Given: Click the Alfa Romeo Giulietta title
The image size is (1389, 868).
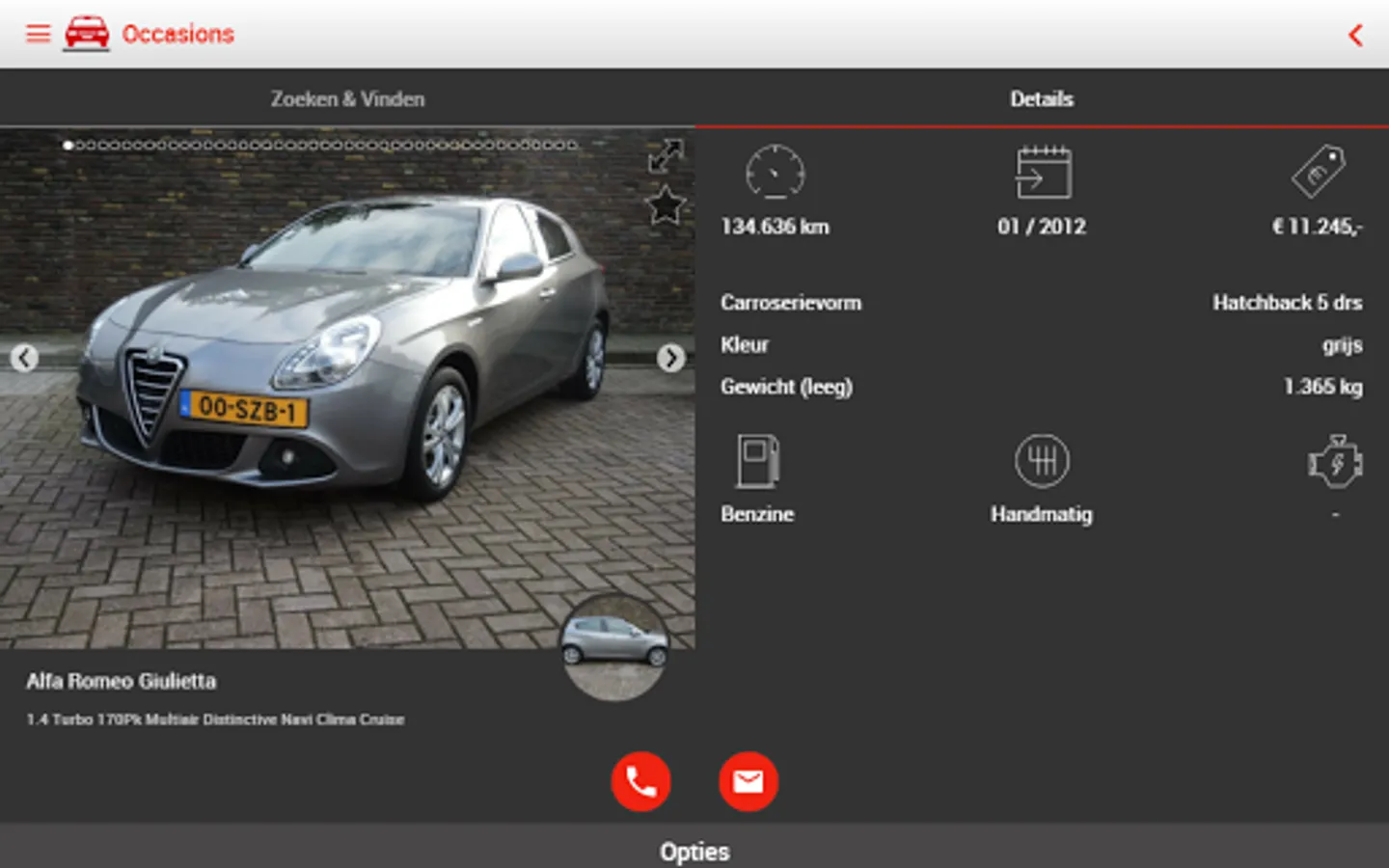Looking at the screenshot, I should click(x=122, y=681).
